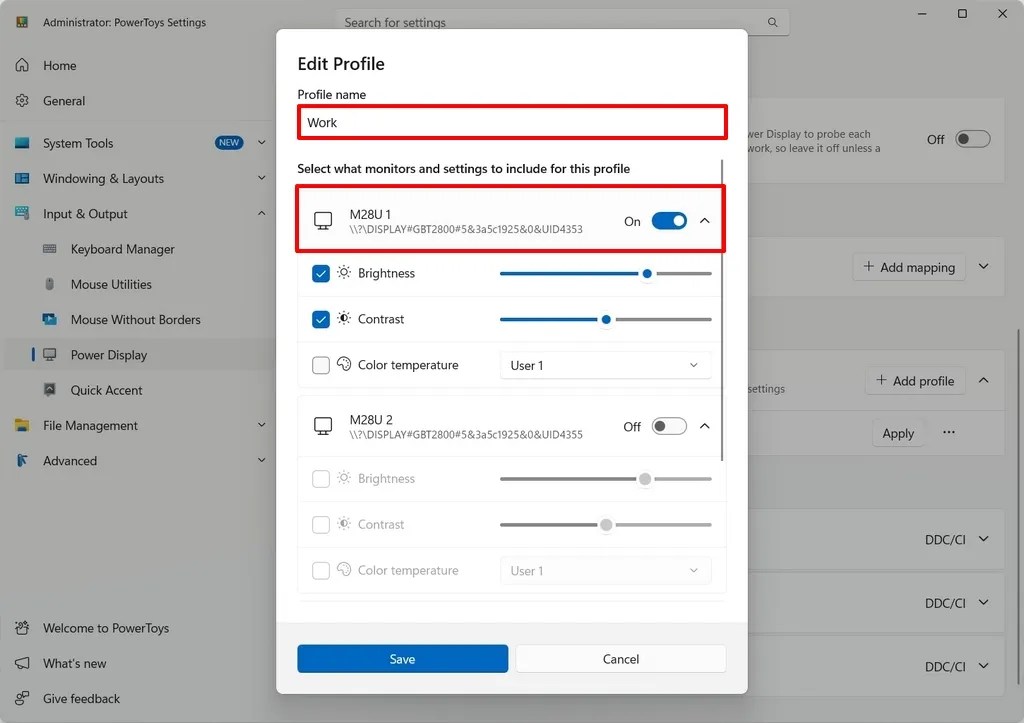
Task: Click the M28U 1 monitor icon
Action: (x=323, y=221)
